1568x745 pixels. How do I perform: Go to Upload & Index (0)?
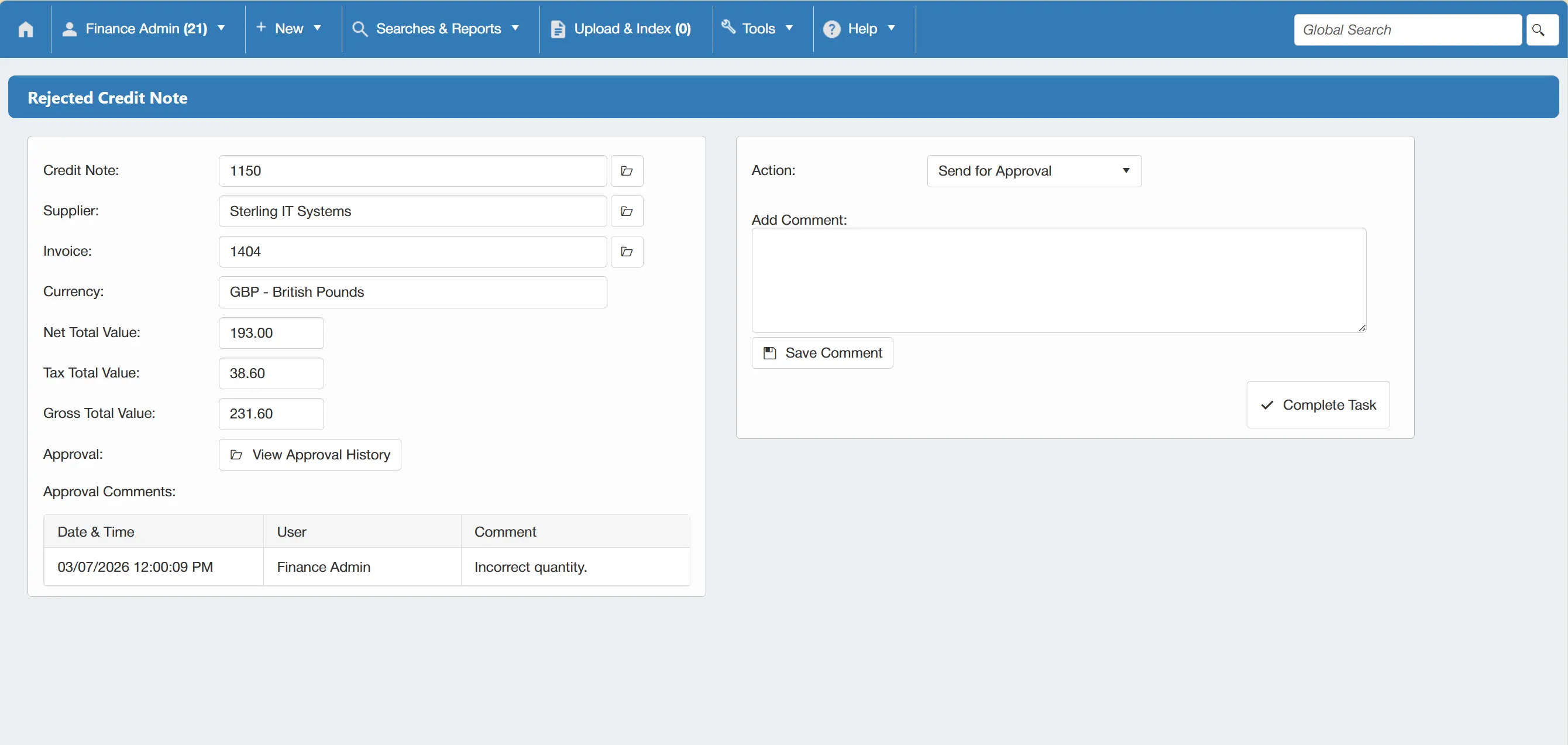pos(621,29)
